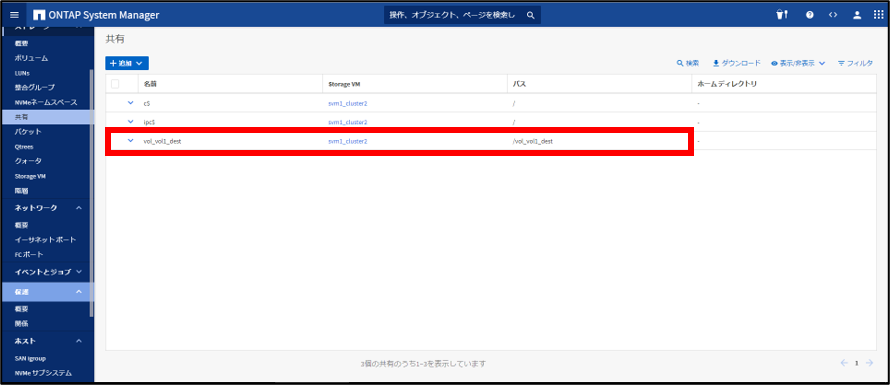Select Qtrees in the sidebar menu

(x=24, y=147)
